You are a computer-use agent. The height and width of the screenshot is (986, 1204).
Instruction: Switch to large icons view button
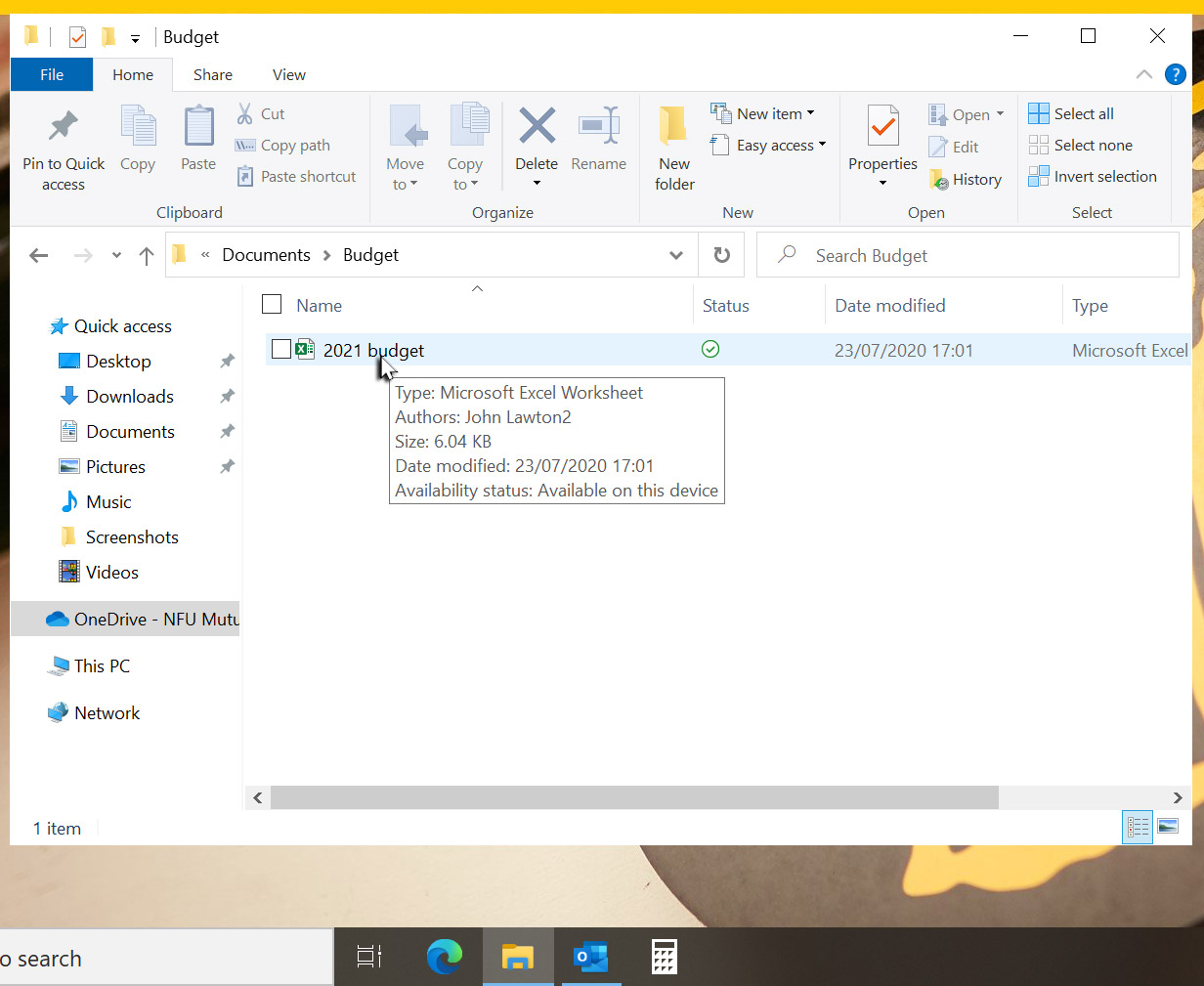pyautogui.click(x=1168, y=827)
